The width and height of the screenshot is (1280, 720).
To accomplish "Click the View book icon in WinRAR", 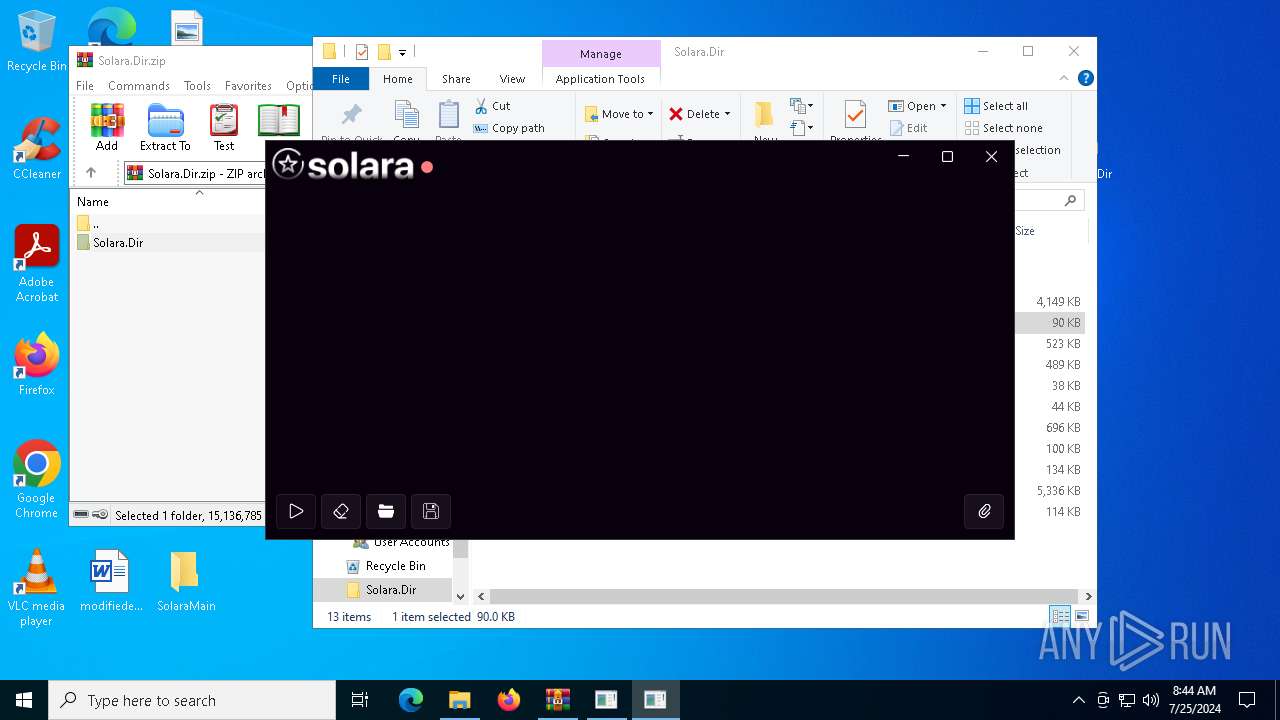I will 278,120.
